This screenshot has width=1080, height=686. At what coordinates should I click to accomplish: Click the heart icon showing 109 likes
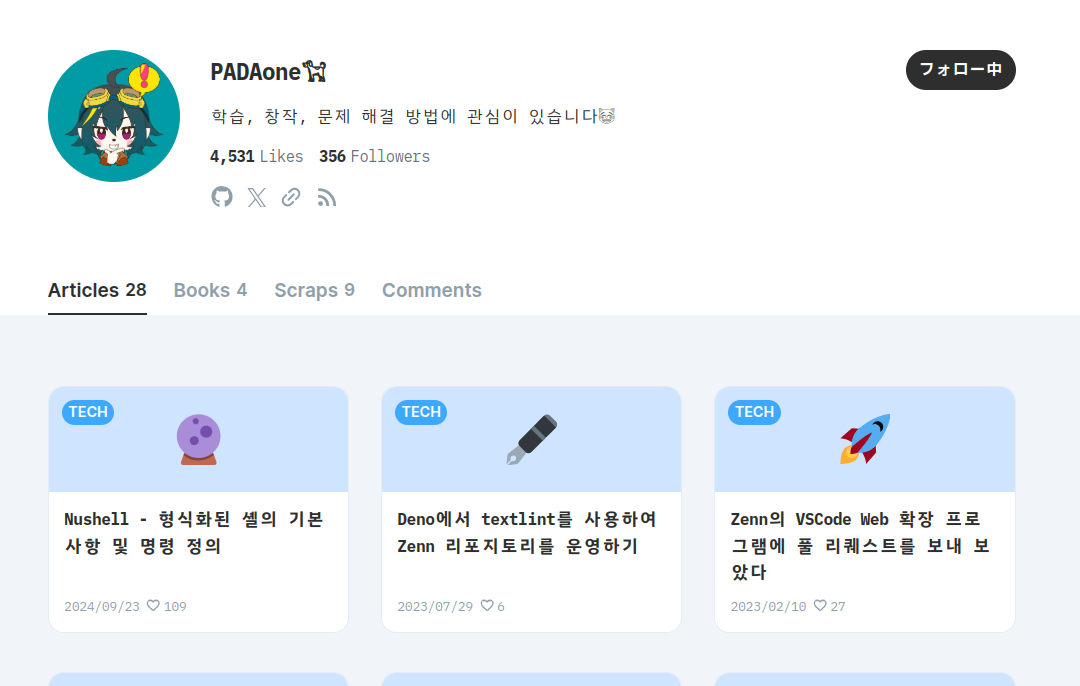[x=154, y=605]
